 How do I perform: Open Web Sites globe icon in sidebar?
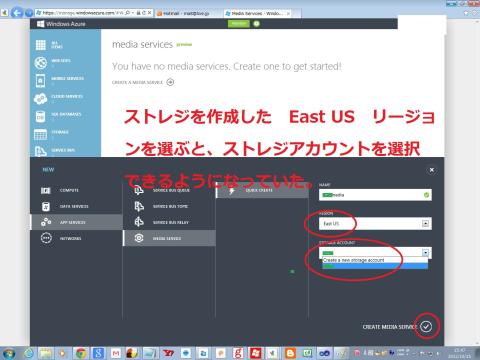click(x=41, y=63)
